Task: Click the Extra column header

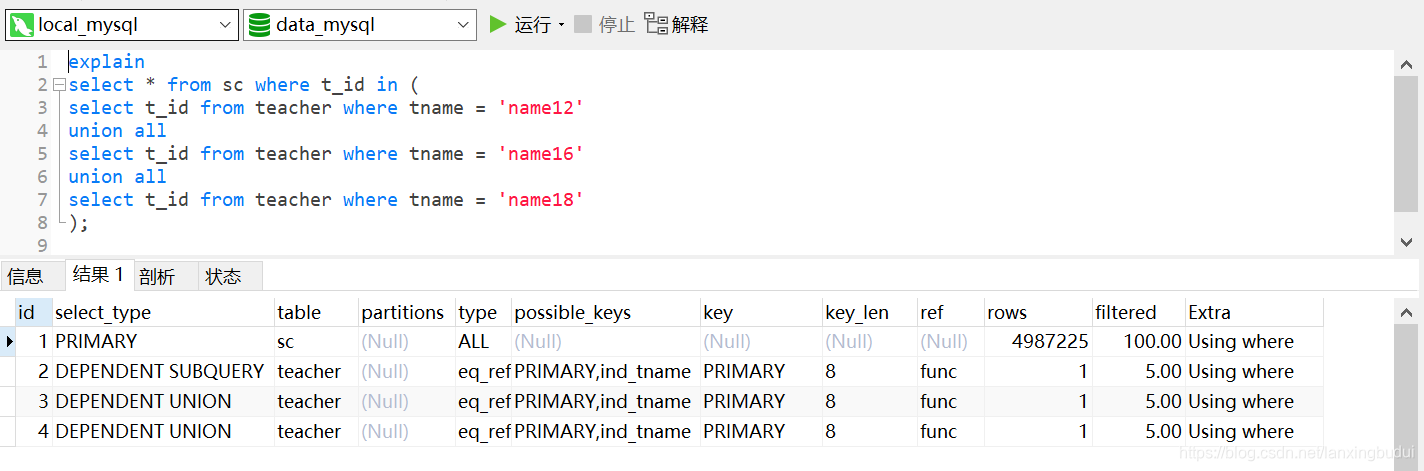Action: [x=1254, y=312]
